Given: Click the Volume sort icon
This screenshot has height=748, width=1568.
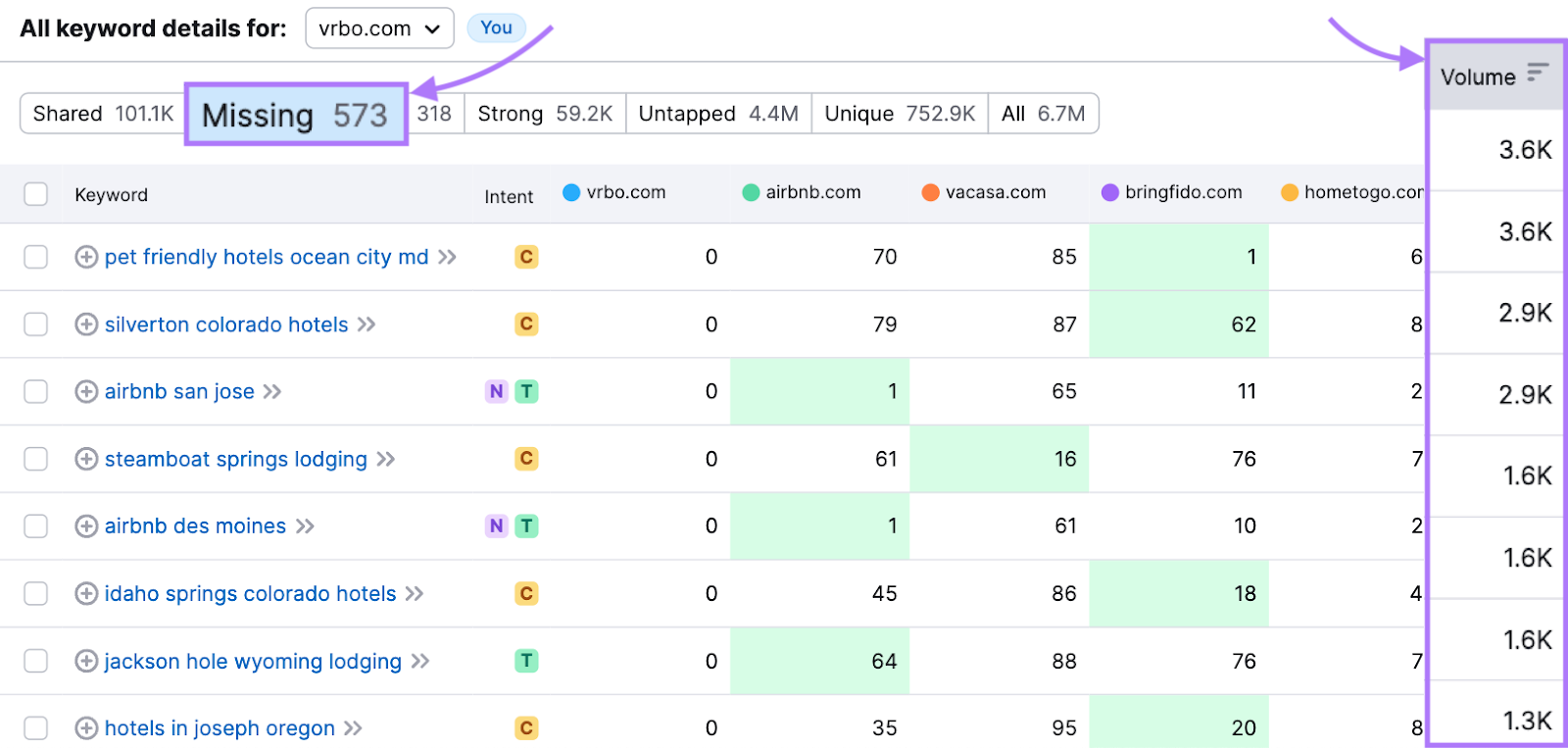Looking at the screenshot, I should pos(1537,73).
